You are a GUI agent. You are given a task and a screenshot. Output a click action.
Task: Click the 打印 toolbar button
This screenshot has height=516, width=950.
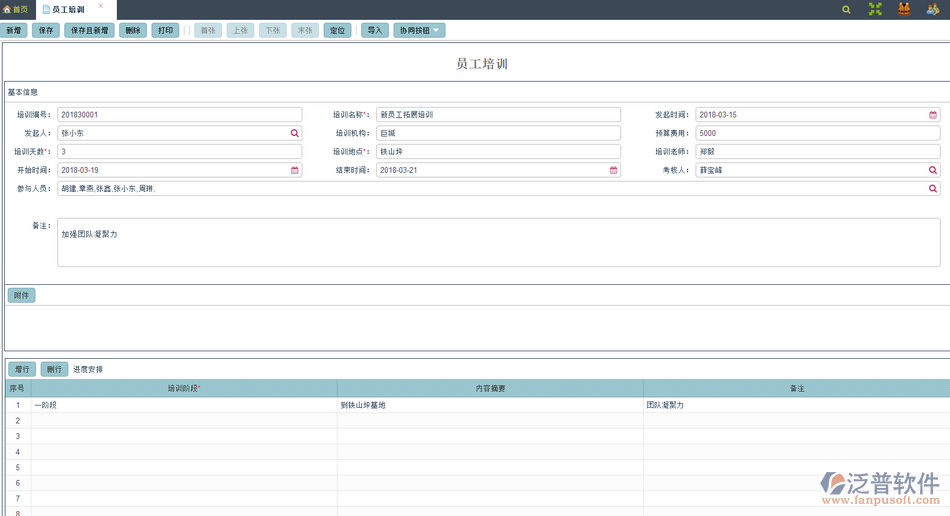[165, 31]
